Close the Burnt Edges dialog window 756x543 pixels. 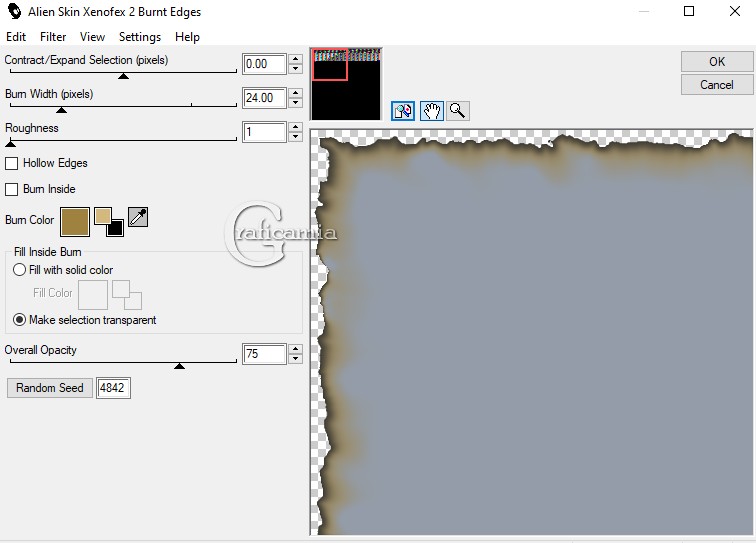(x=735, y=11)
